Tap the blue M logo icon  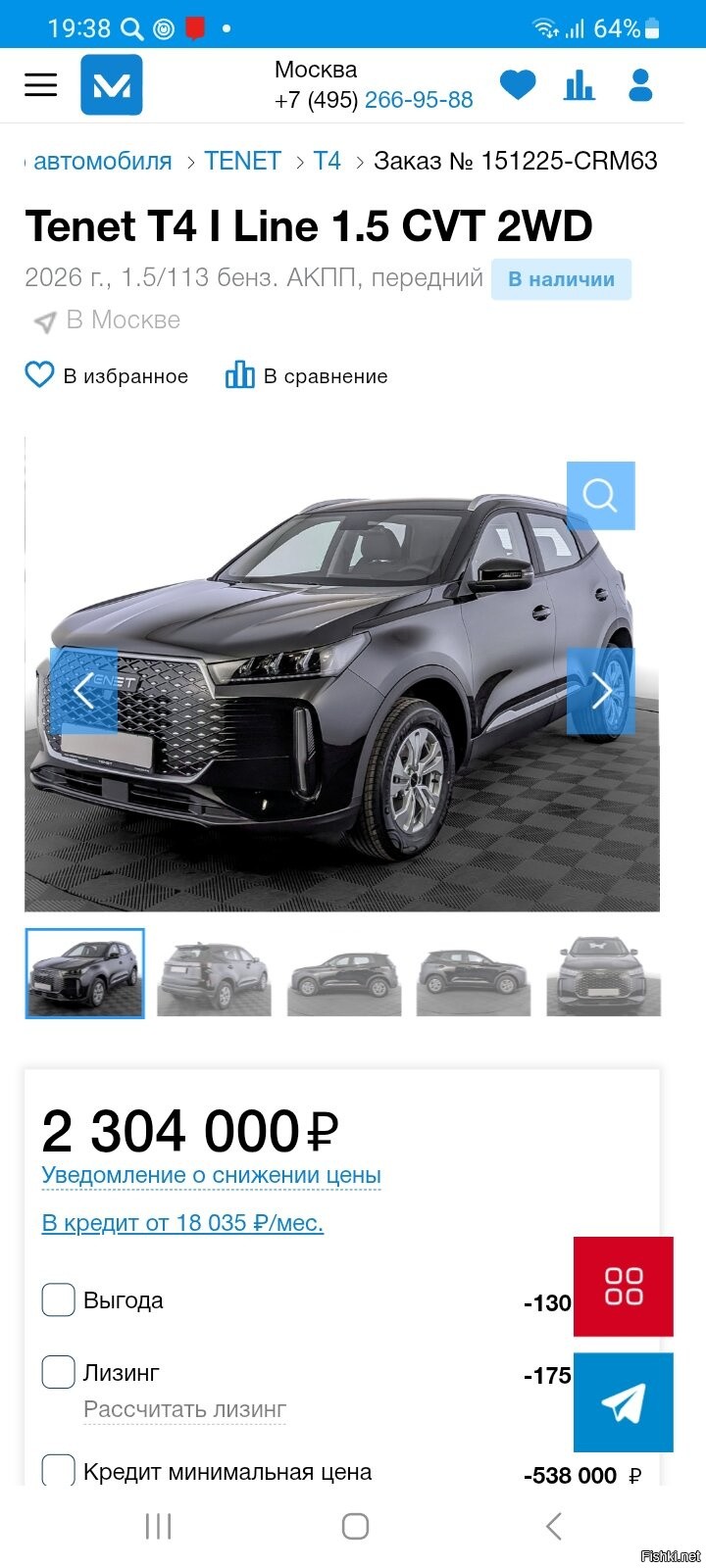[x=111, y=85]
